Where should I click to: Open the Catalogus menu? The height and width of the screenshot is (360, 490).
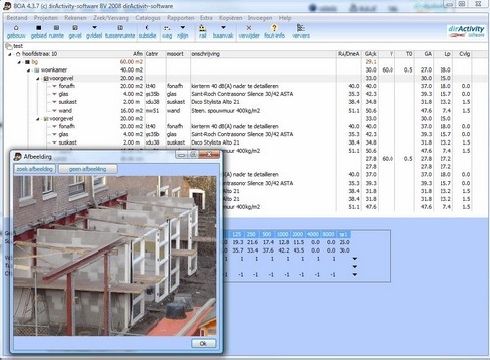[x=148, y=18]
